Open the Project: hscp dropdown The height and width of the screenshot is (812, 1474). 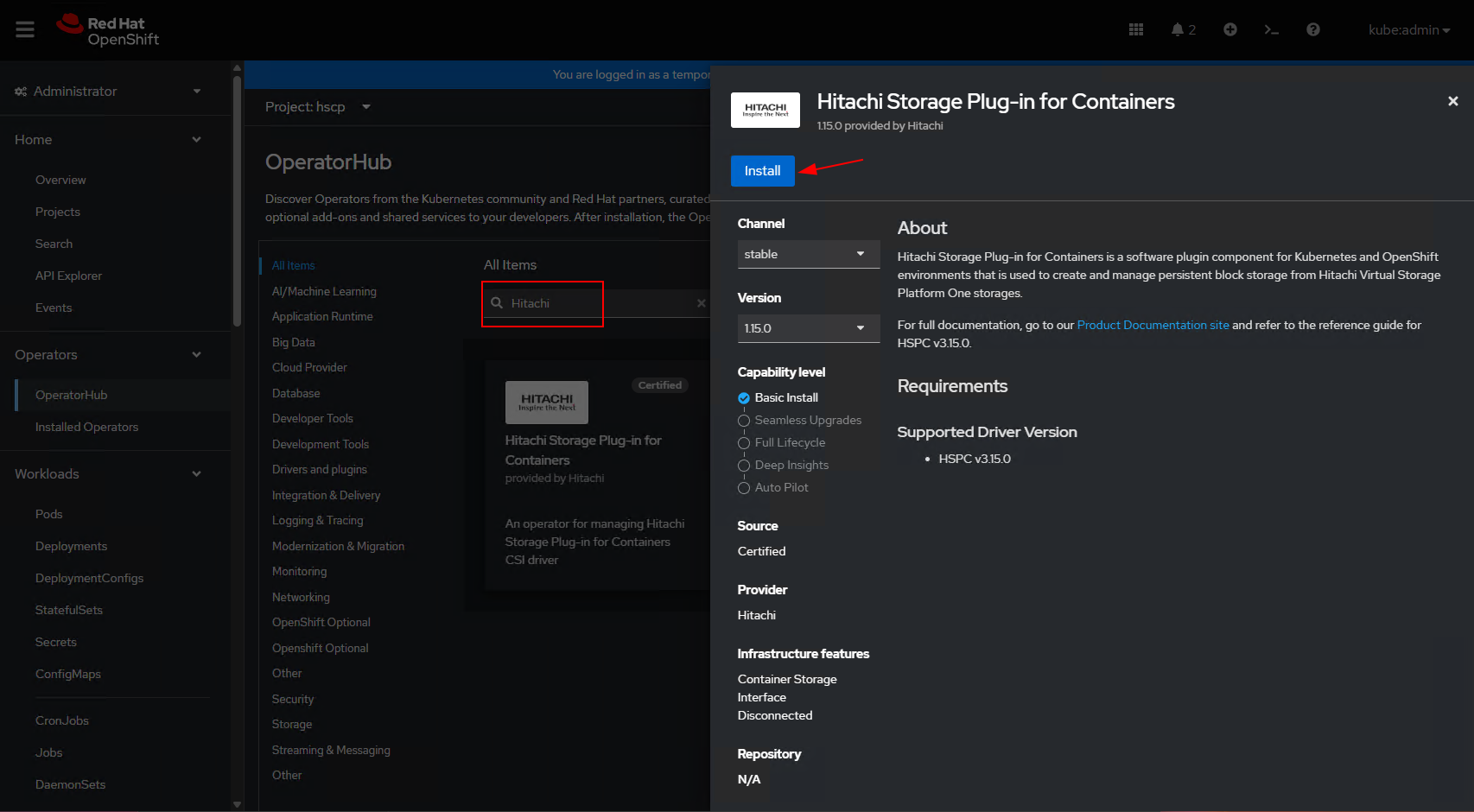318,107
